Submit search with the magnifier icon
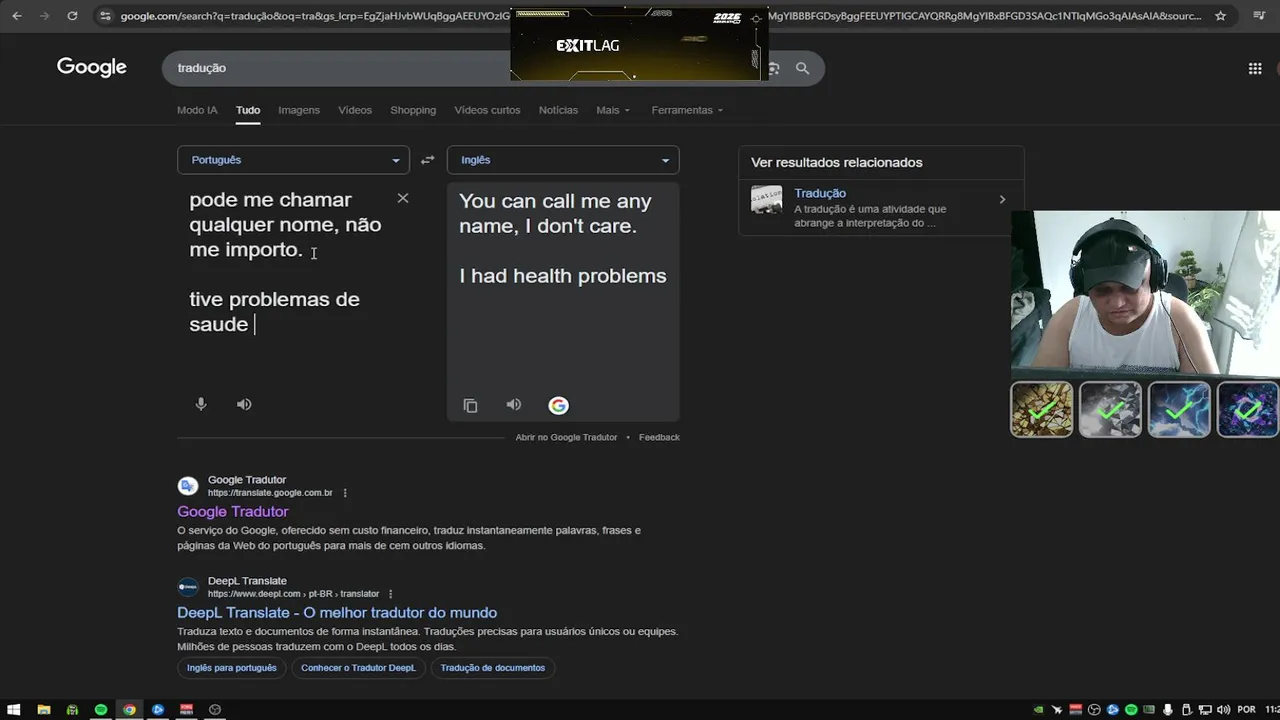This screenshot has height=720, width=1280. coord(802,68)
